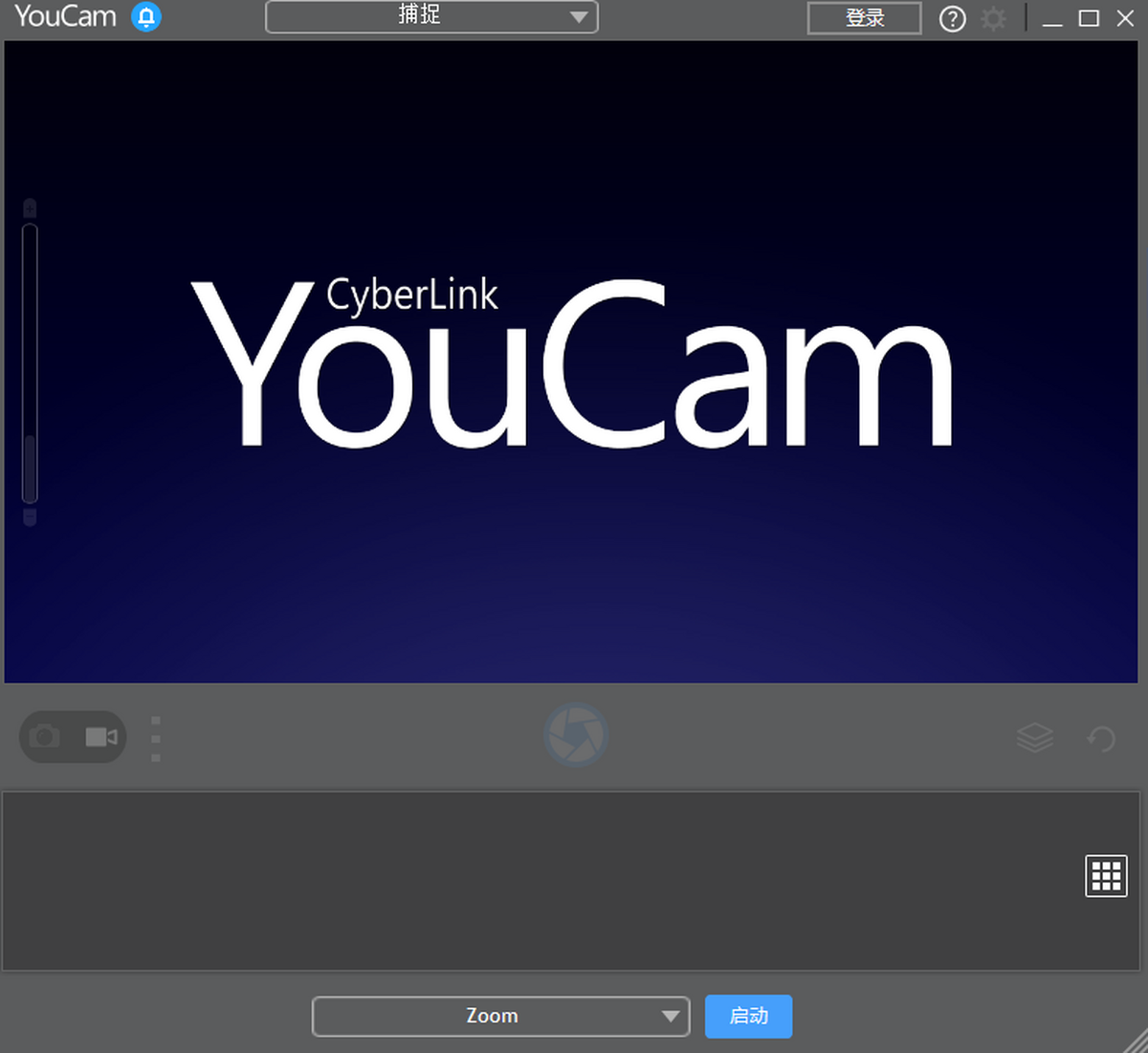1148x1053 pixels.
Task: Click the vertical zoom slider track
Action: pyautogui.click(x=30, y=363)
